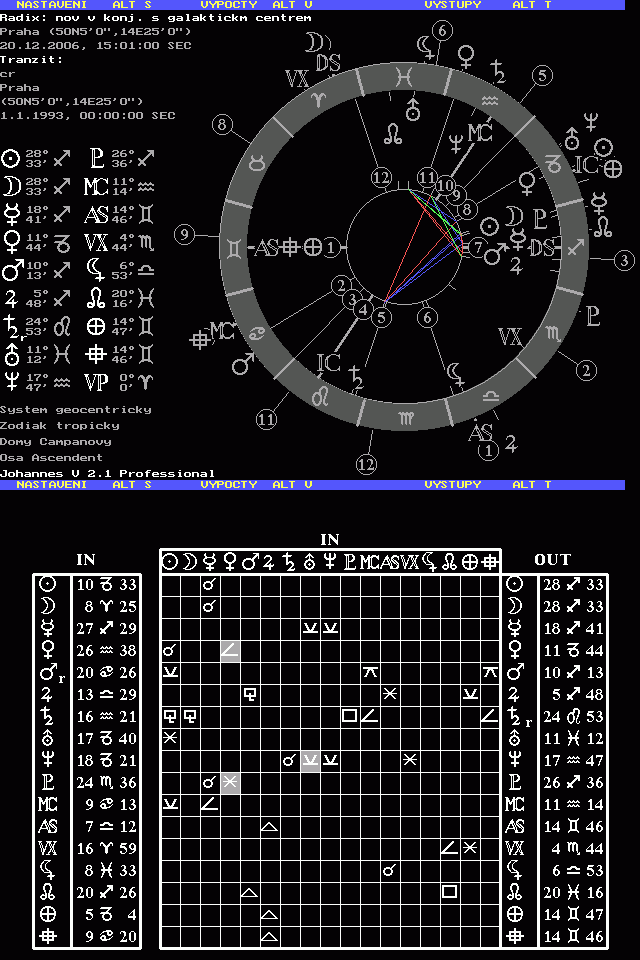Viewport: 640px width, 960px height.
Task: Click the 'Johannes V 2.1 Professional' label
Action: [107, 473]
